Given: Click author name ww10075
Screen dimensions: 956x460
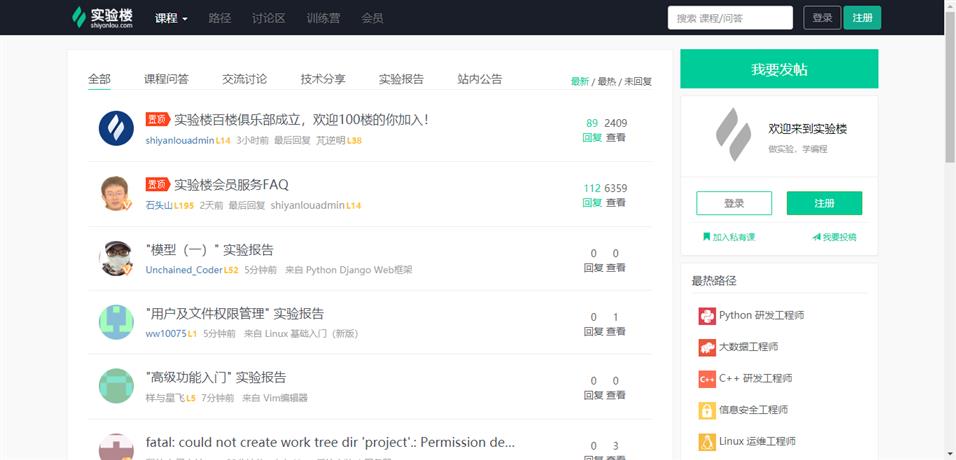Looking at the screenshot, I should pyautogui.click(x=166, y=334).
